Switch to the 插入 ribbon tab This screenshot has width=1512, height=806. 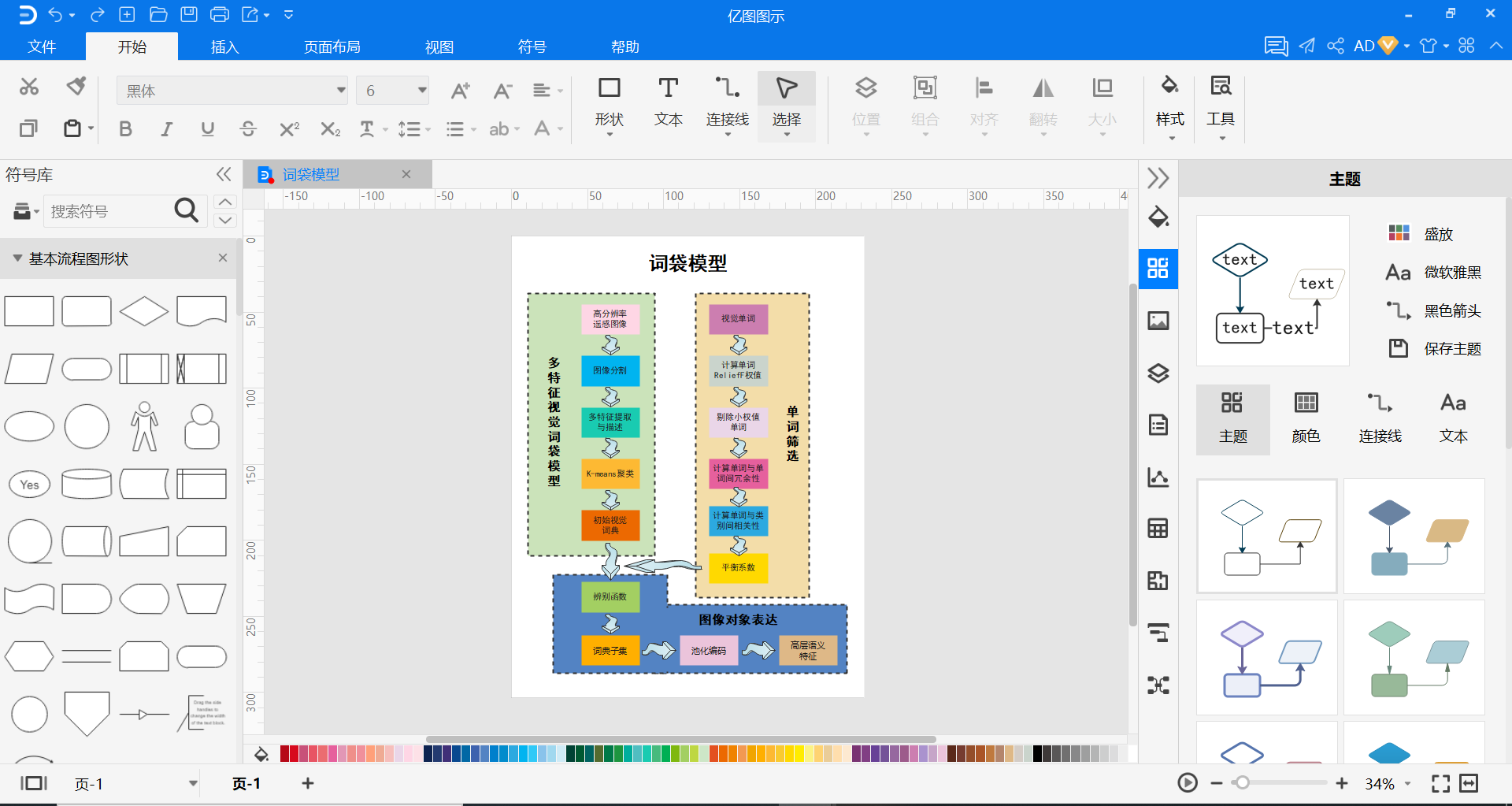pyautogui.click(x=224, y=46)
